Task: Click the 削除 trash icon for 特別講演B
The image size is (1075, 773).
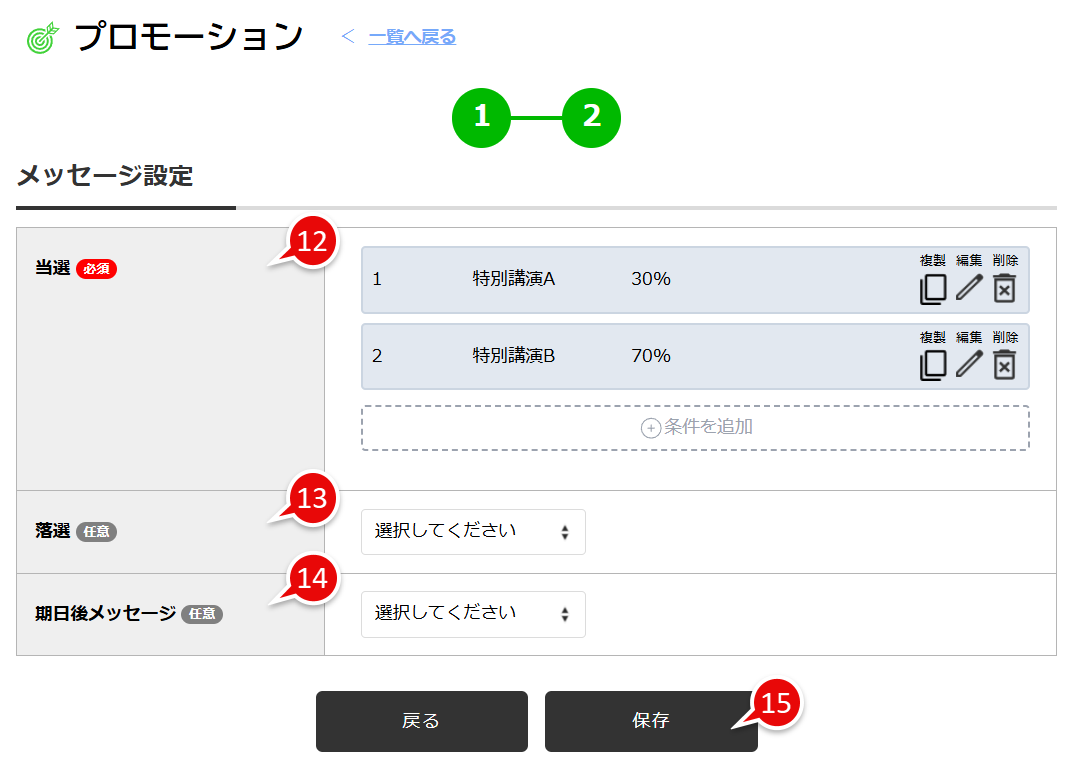Action: click(x=1004, y=366)
